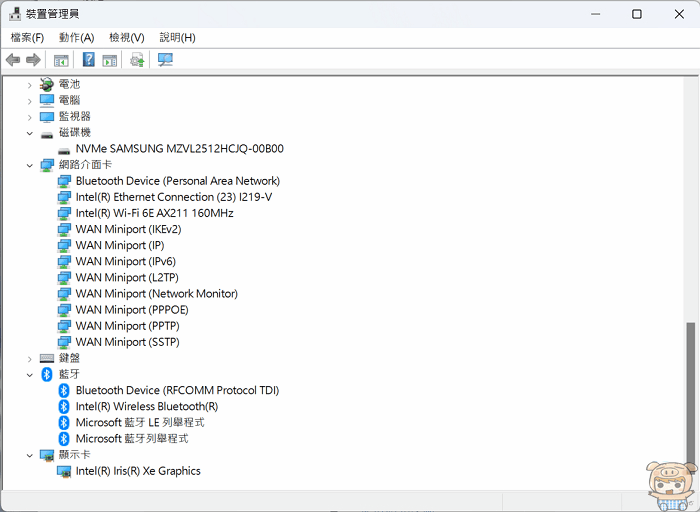Select WAN Miniport (L2TP) entry
The width and height of the screenshot is (700, 512).
[127, 278]
